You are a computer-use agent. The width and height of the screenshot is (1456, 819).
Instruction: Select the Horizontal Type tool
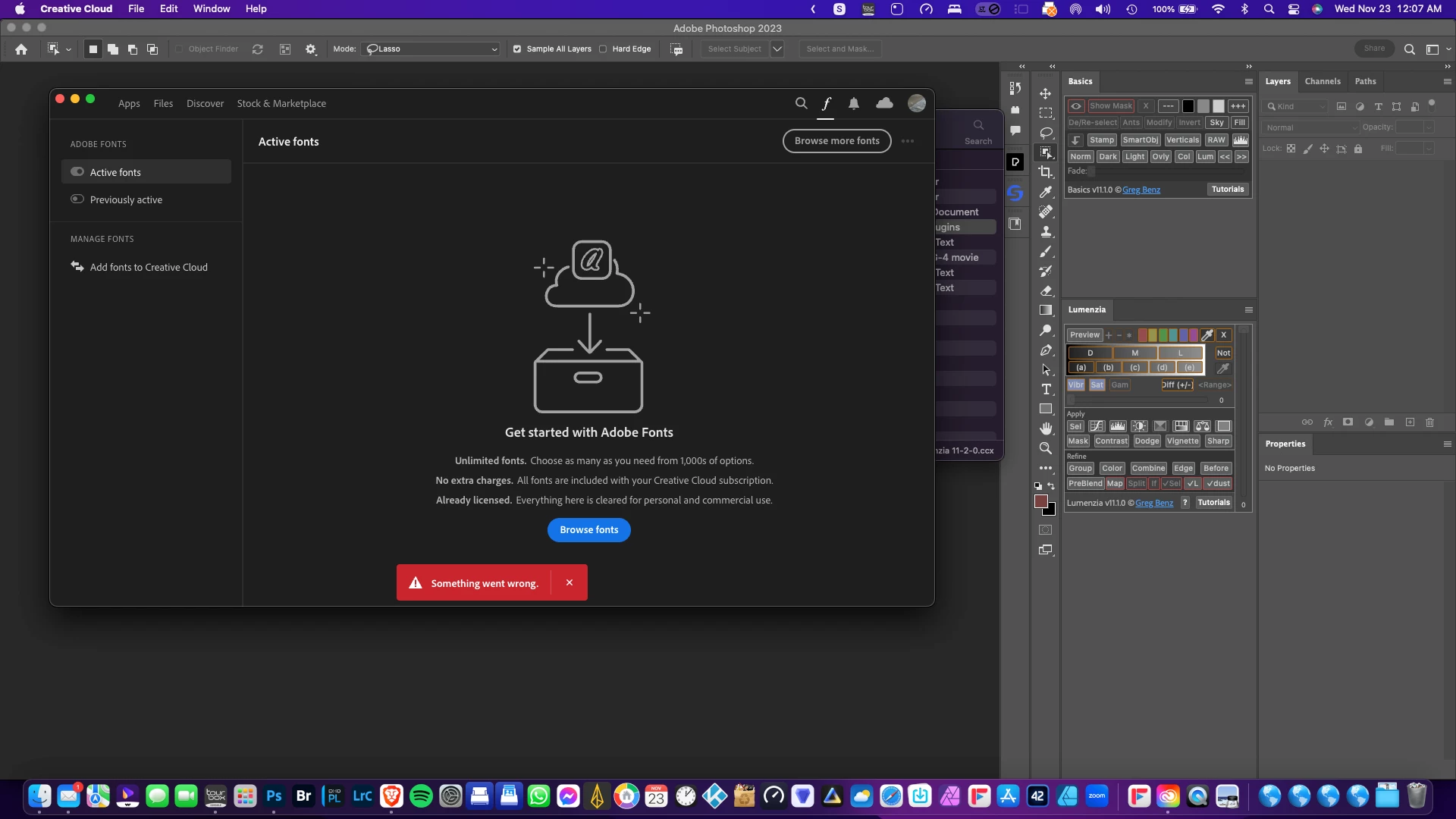tap(1046, 389)
